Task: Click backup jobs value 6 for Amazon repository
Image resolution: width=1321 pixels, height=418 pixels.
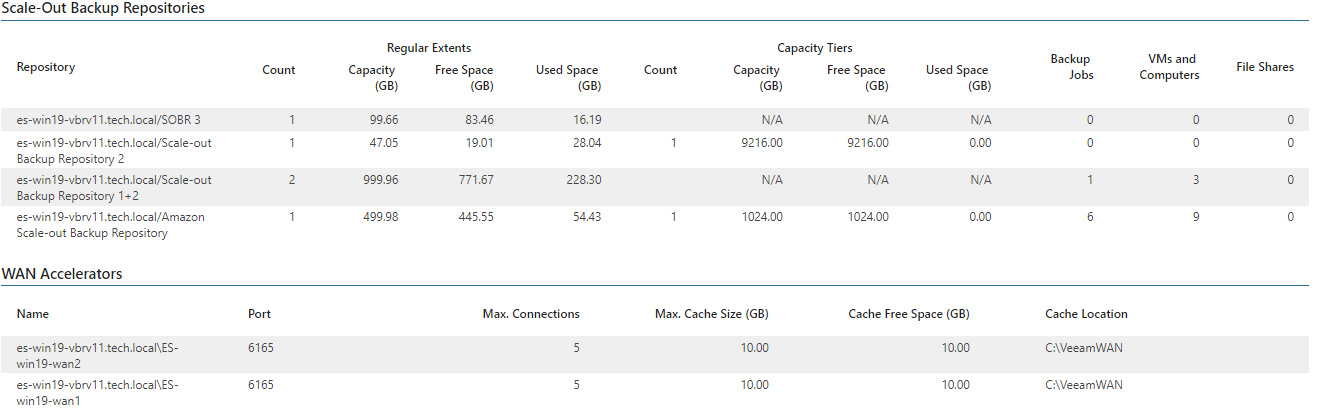Action: click(x=1090, y=217)
